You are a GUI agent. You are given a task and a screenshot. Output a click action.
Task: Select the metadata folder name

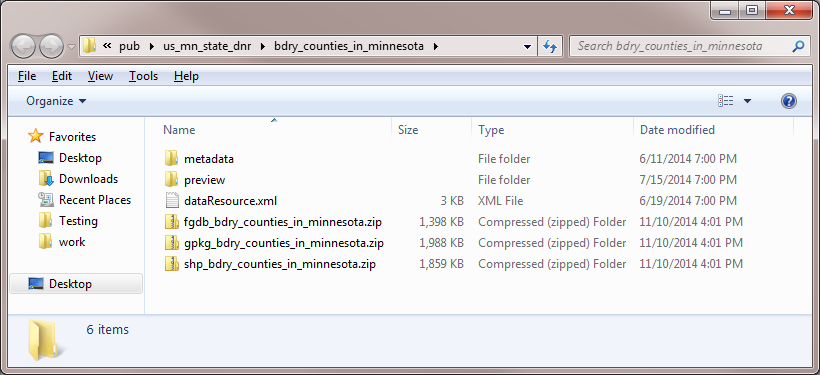[x=209, y=158]
